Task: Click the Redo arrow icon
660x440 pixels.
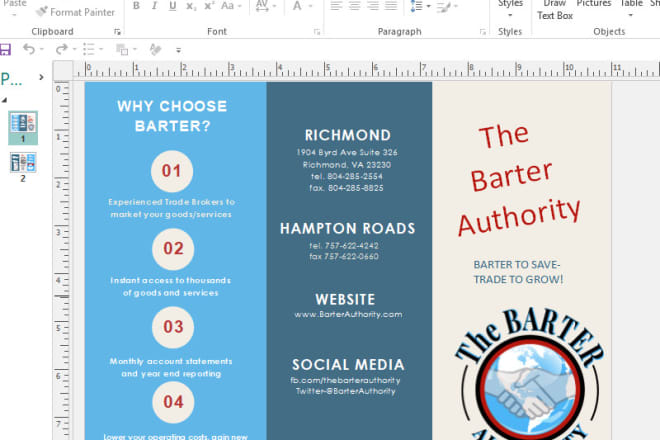Action: (x=61, y=49)
